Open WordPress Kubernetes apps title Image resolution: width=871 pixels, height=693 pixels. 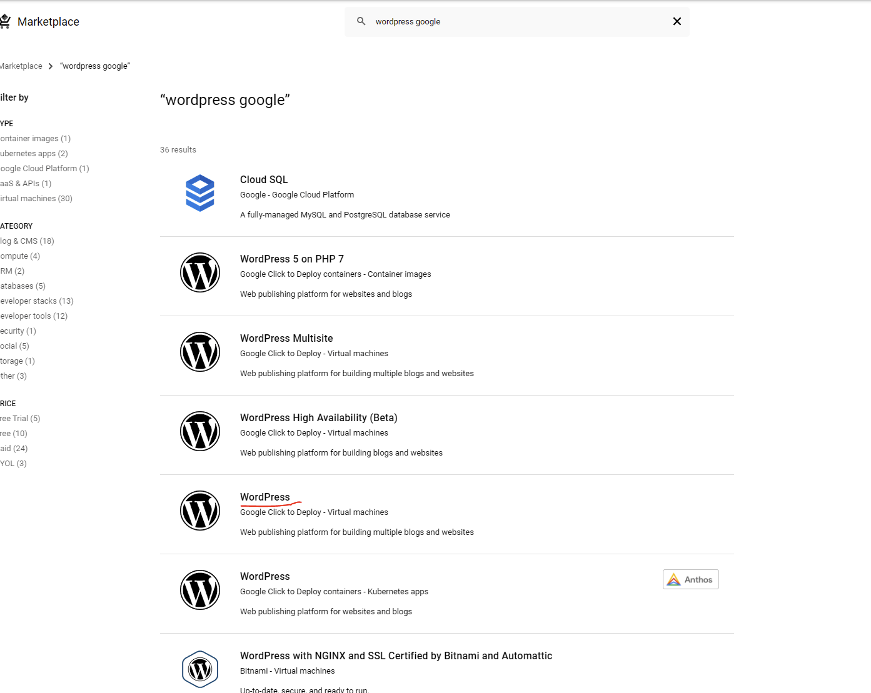pos(265,576)
